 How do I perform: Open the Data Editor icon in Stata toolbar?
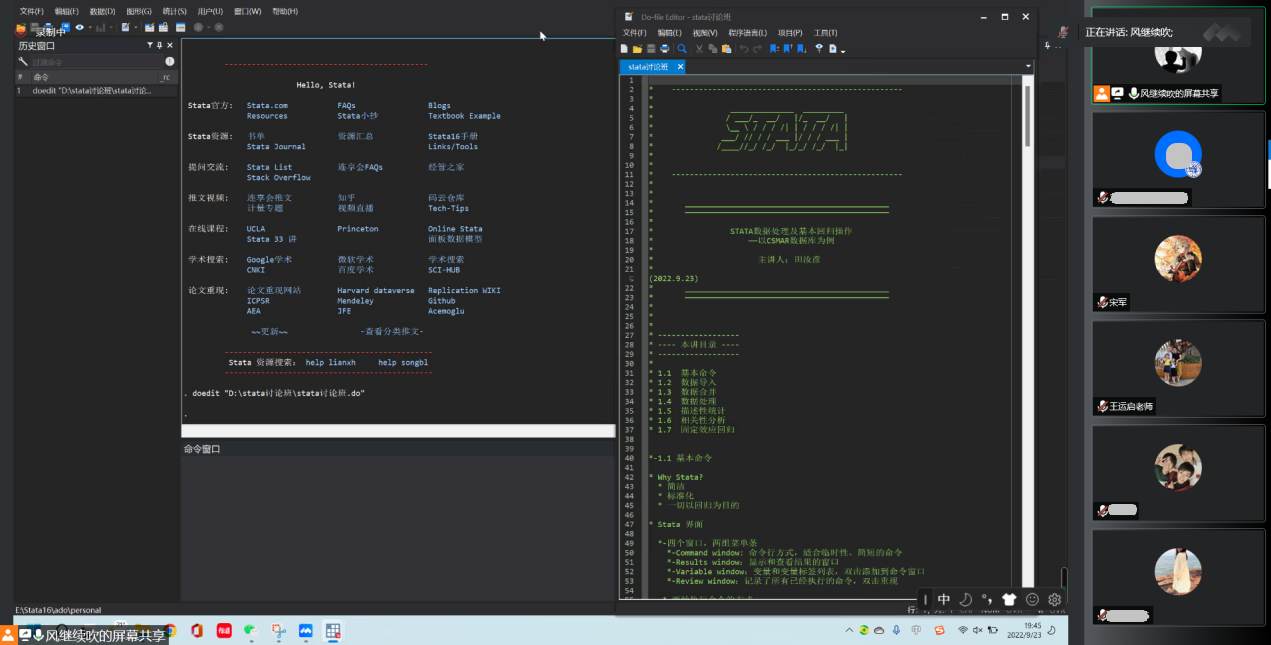149,27
